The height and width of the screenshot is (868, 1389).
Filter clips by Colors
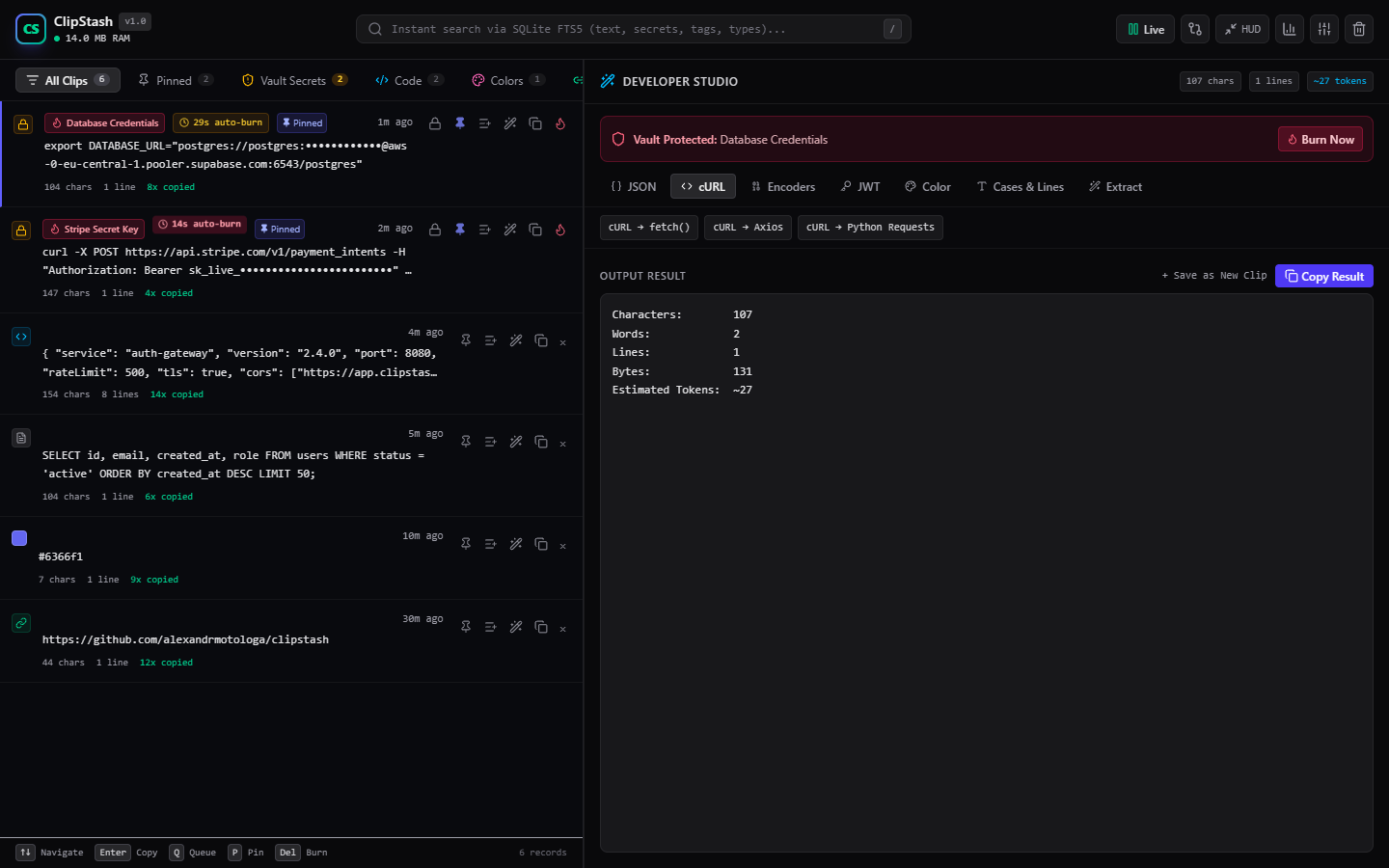click(507, 80)
